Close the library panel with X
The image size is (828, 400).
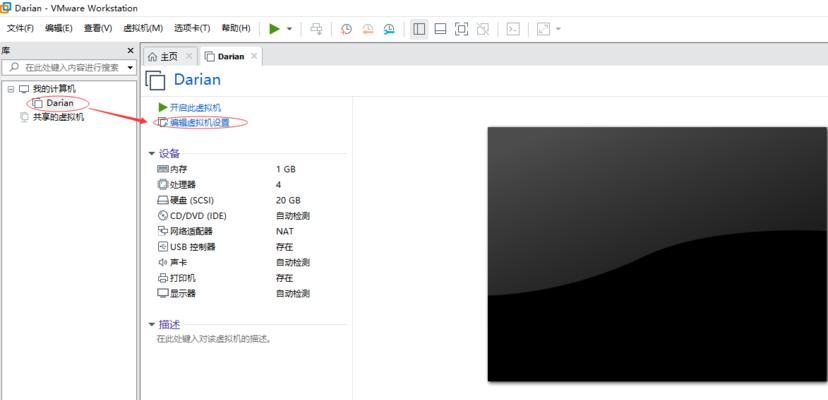click(x=130, y=51)
